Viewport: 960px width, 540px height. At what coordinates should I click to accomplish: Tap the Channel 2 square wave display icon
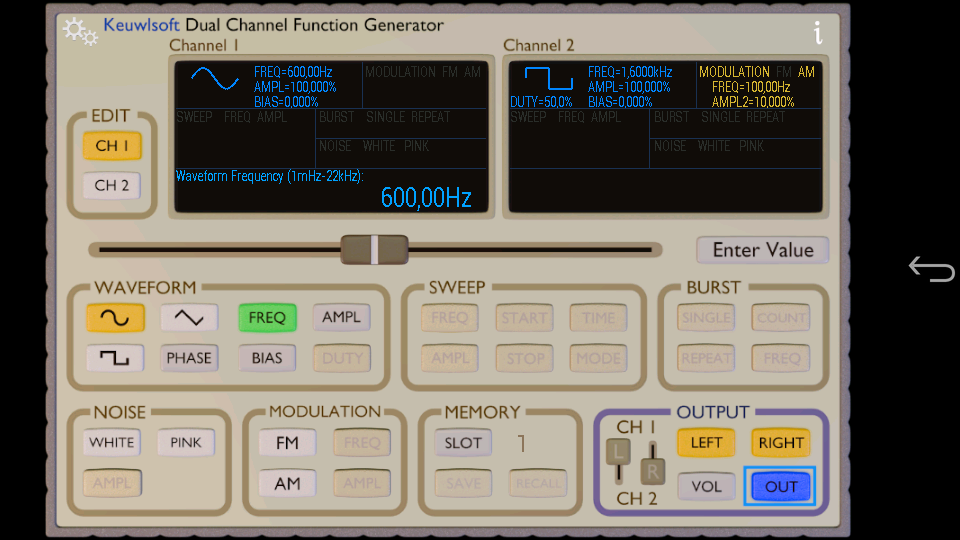pos(546,79)
